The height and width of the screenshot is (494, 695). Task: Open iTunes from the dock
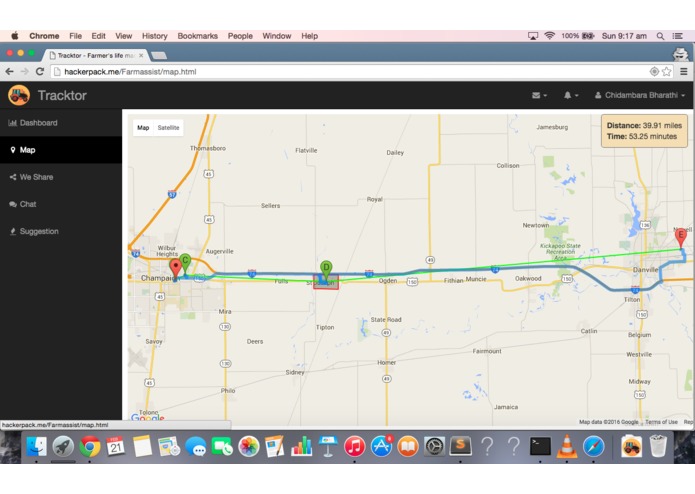pos(355,446)
